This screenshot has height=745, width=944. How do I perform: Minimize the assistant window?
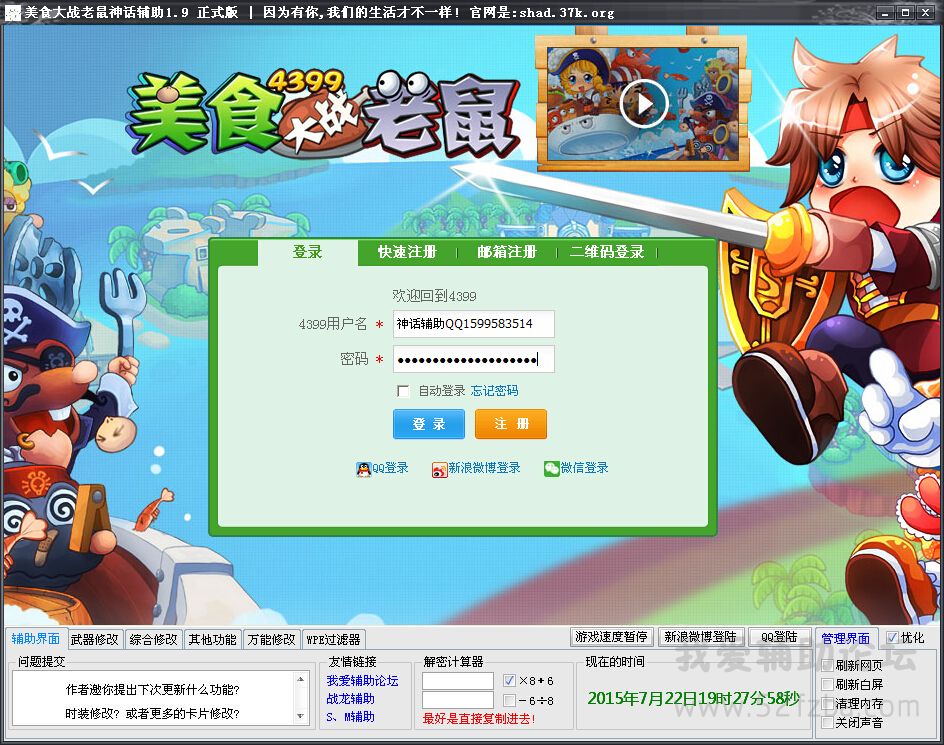coord(884,13)
